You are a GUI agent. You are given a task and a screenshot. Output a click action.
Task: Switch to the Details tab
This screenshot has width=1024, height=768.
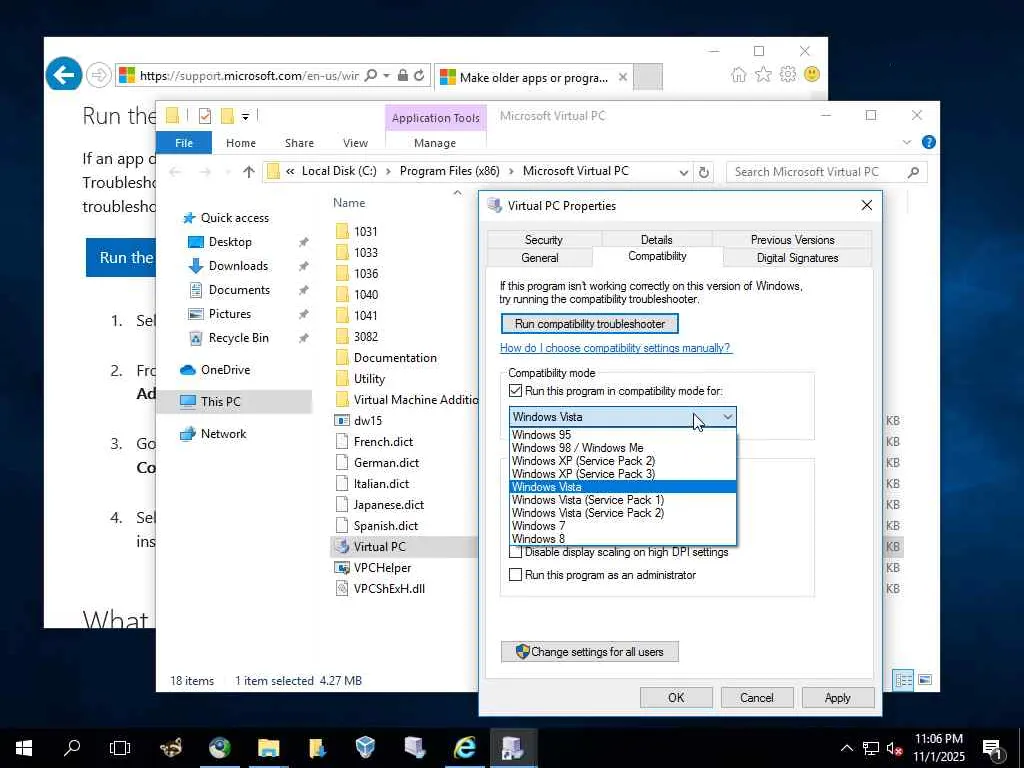coord(656,240)
